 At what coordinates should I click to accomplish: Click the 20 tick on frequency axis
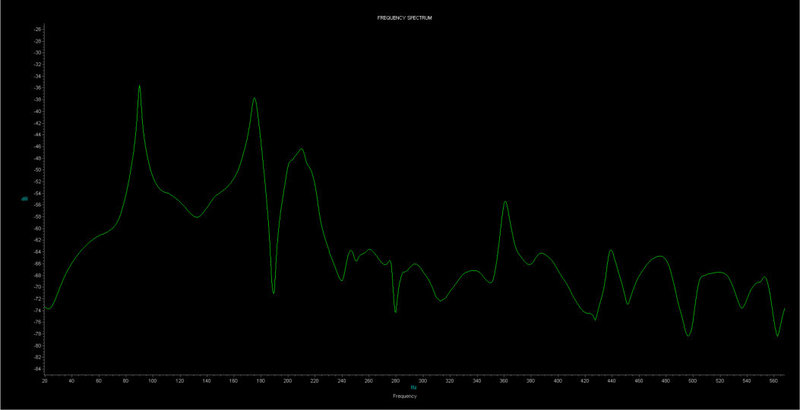[44, 381]
